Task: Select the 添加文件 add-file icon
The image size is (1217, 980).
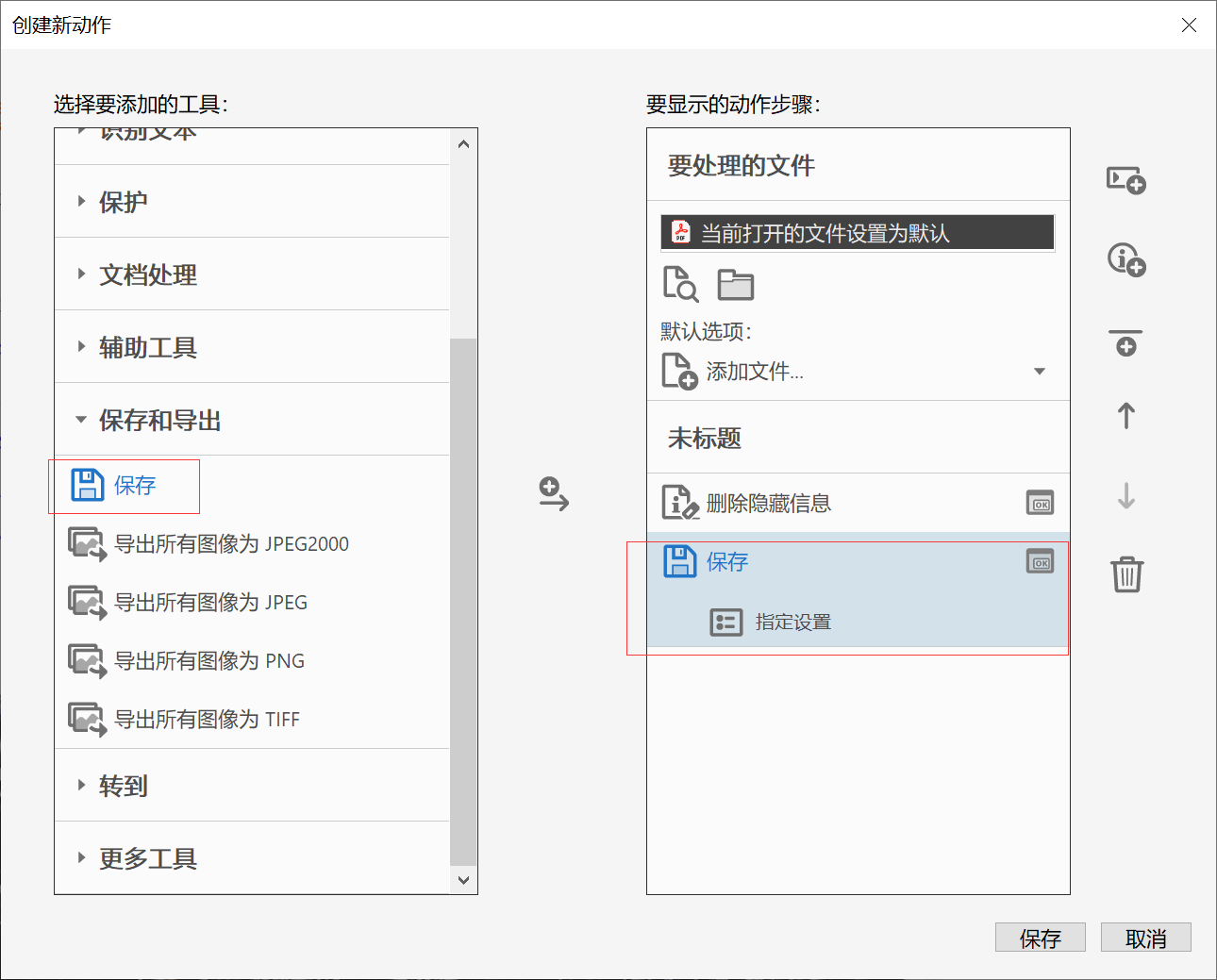Action: point(678,371)
